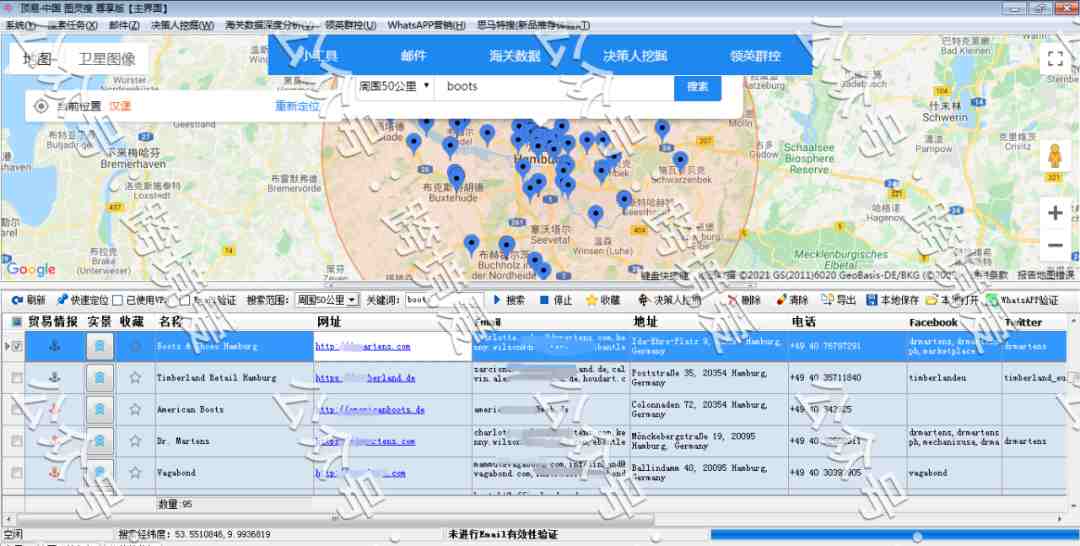Sort by the 电话 column header
This screenshot has width=1080, height=546.
click(847, 322)
